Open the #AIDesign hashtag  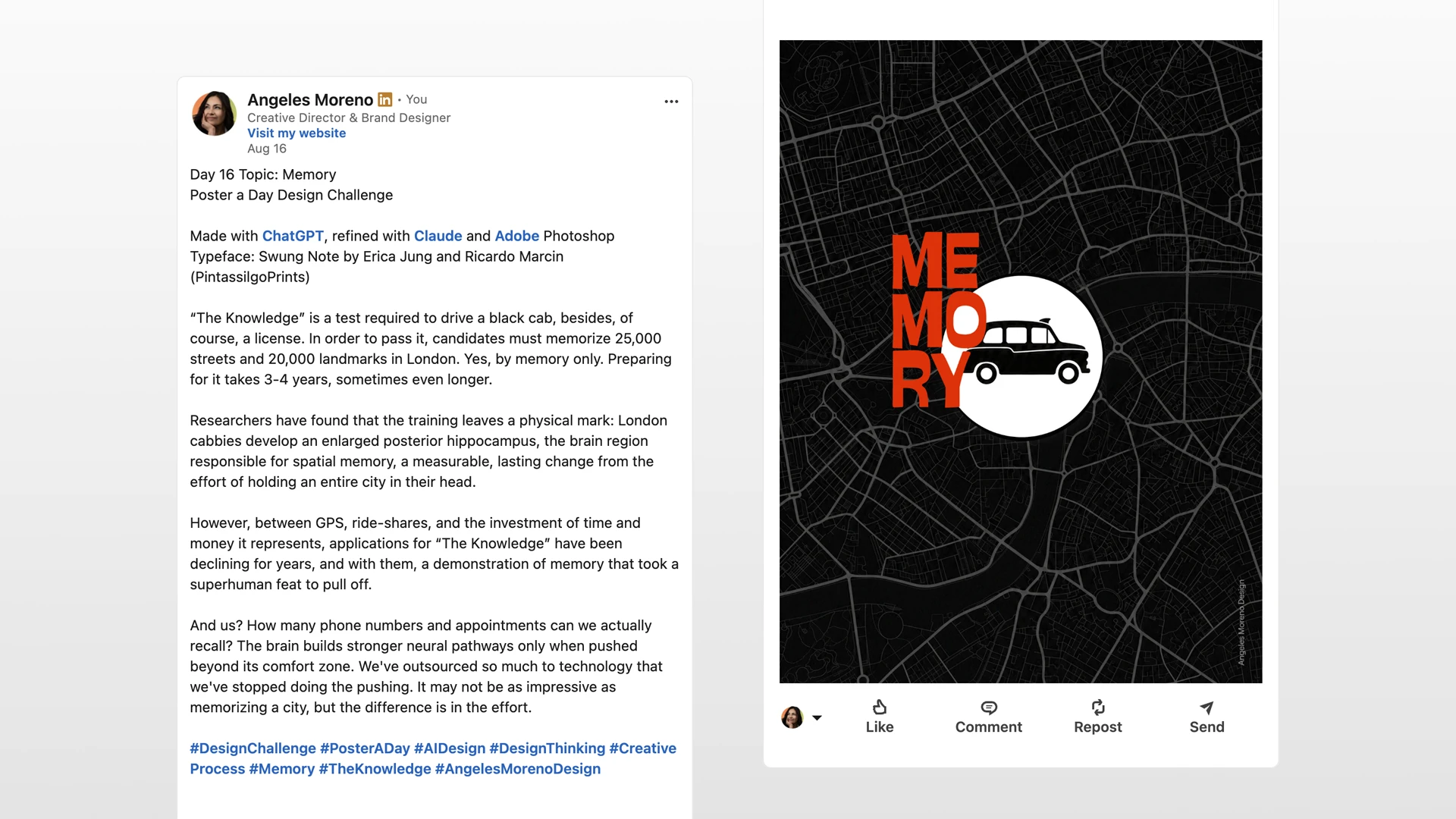(450, 748)
